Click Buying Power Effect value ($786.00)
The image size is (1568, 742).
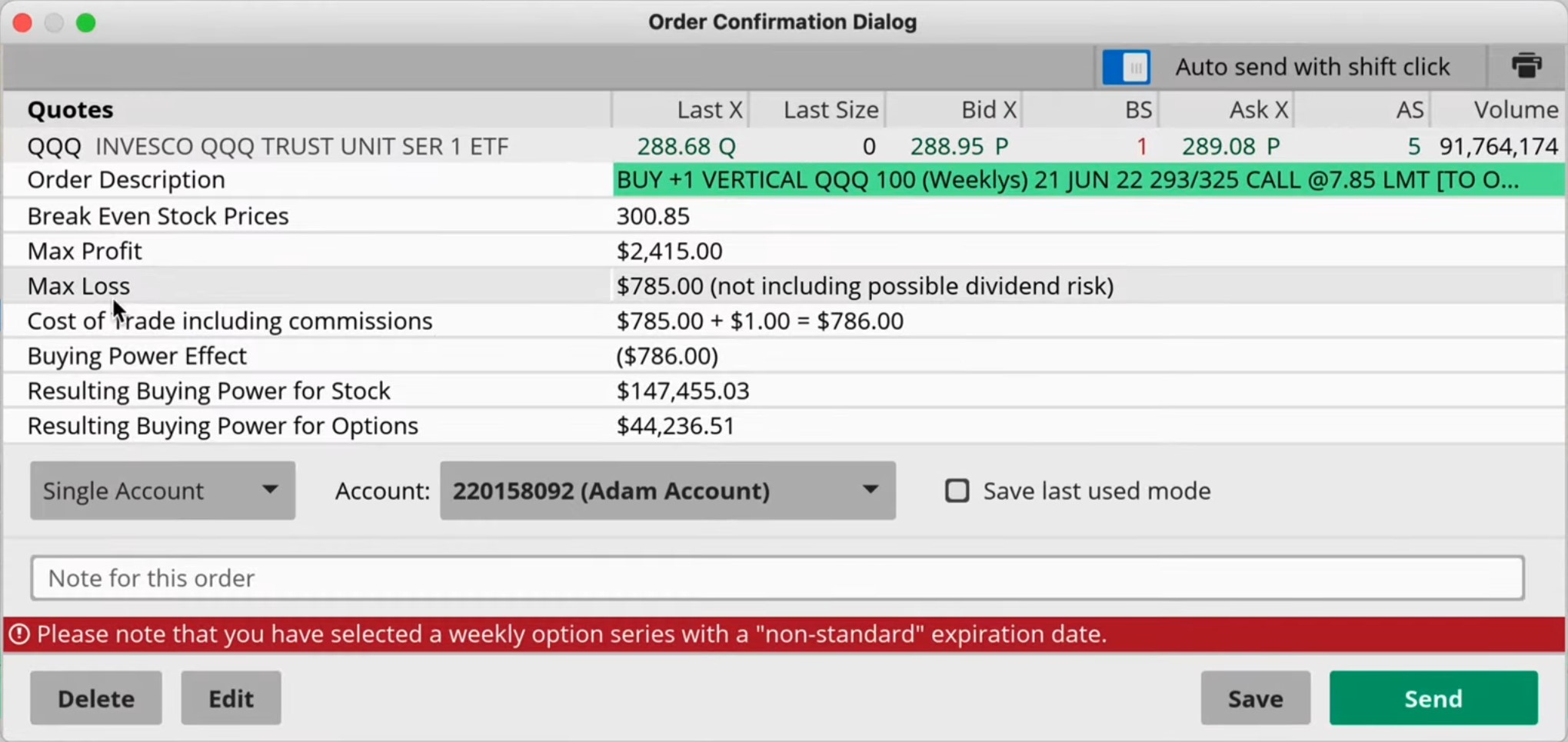pyautogui.click(x=667, y=356)
